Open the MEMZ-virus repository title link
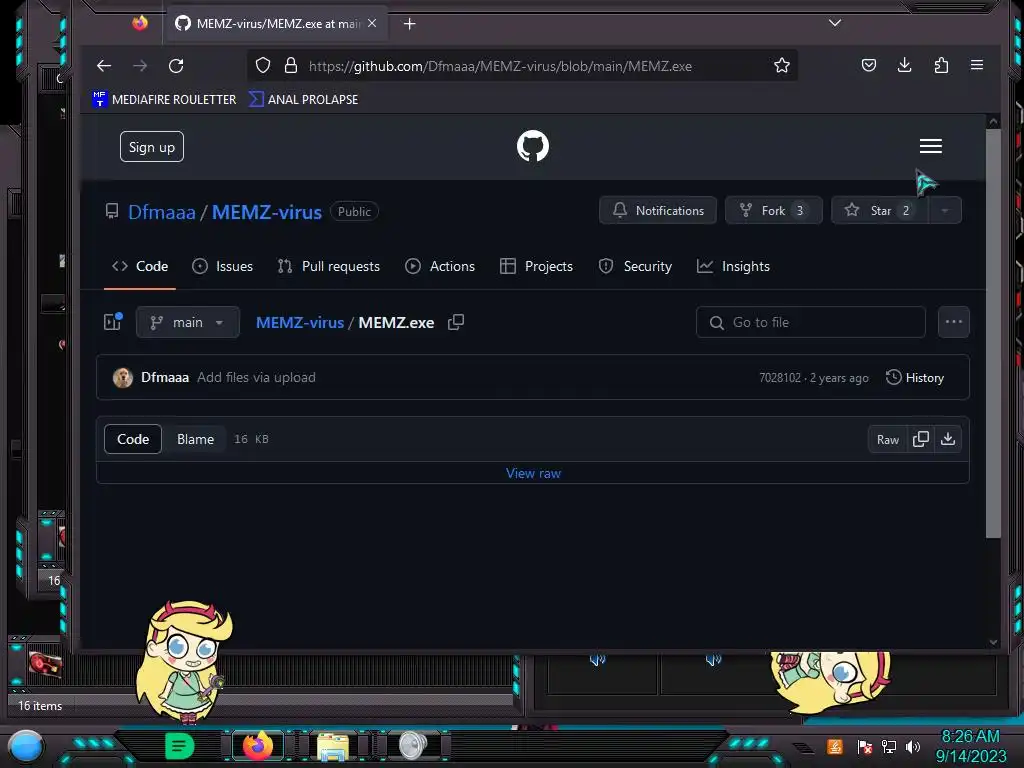 [266, 212]
